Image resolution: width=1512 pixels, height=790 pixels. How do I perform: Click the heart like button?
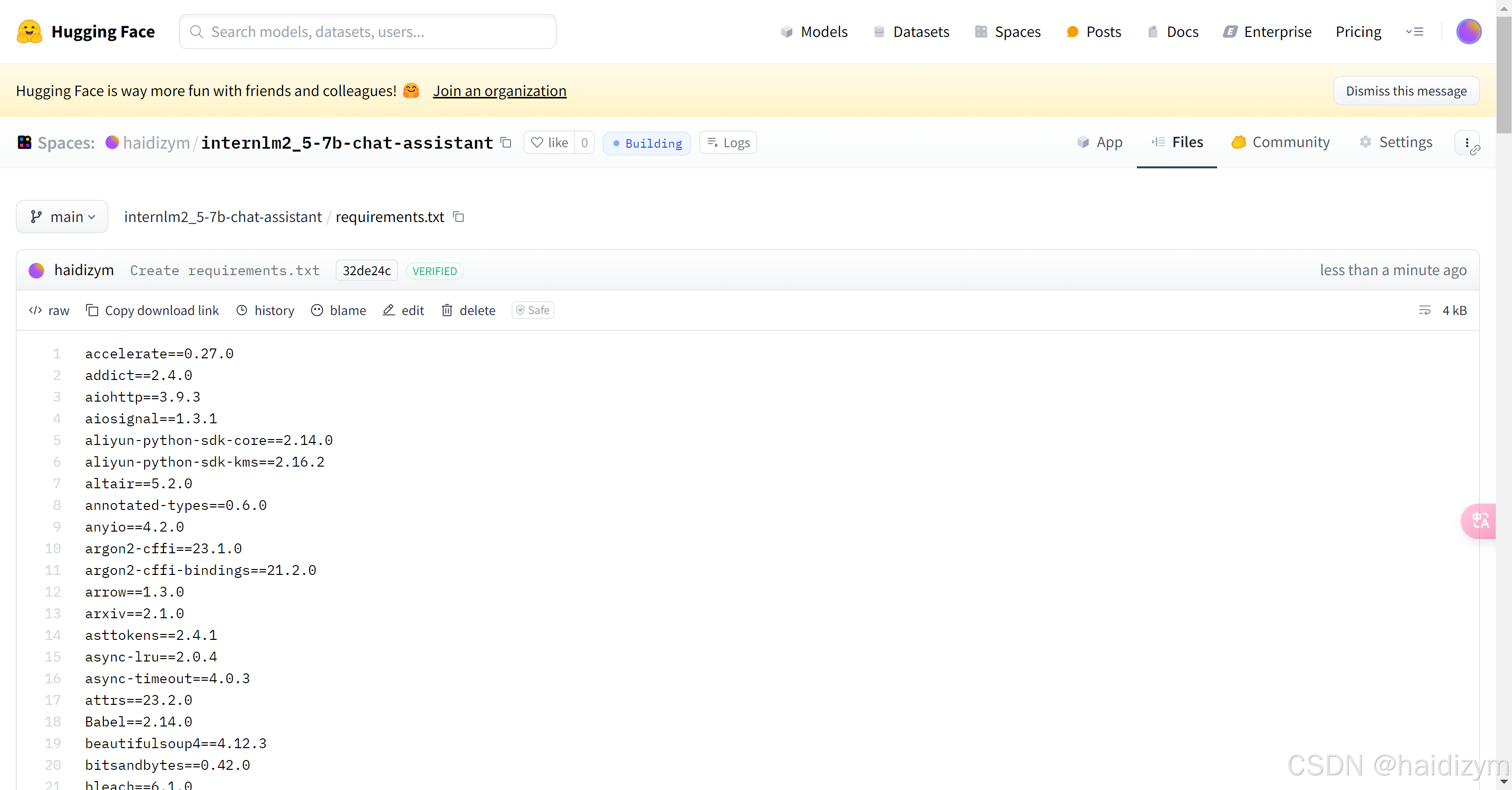point(549,143)
